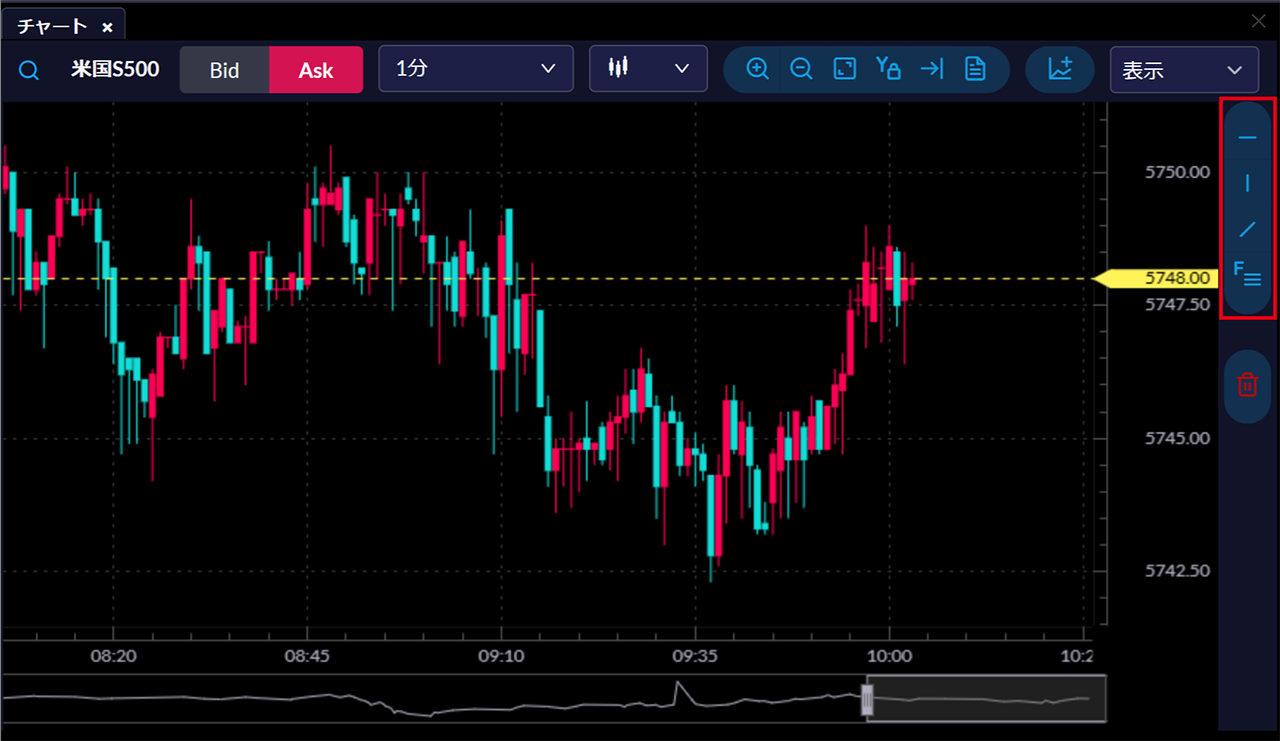
Task: Jump to latest bar arrow icon
Action: coord(932,69)
